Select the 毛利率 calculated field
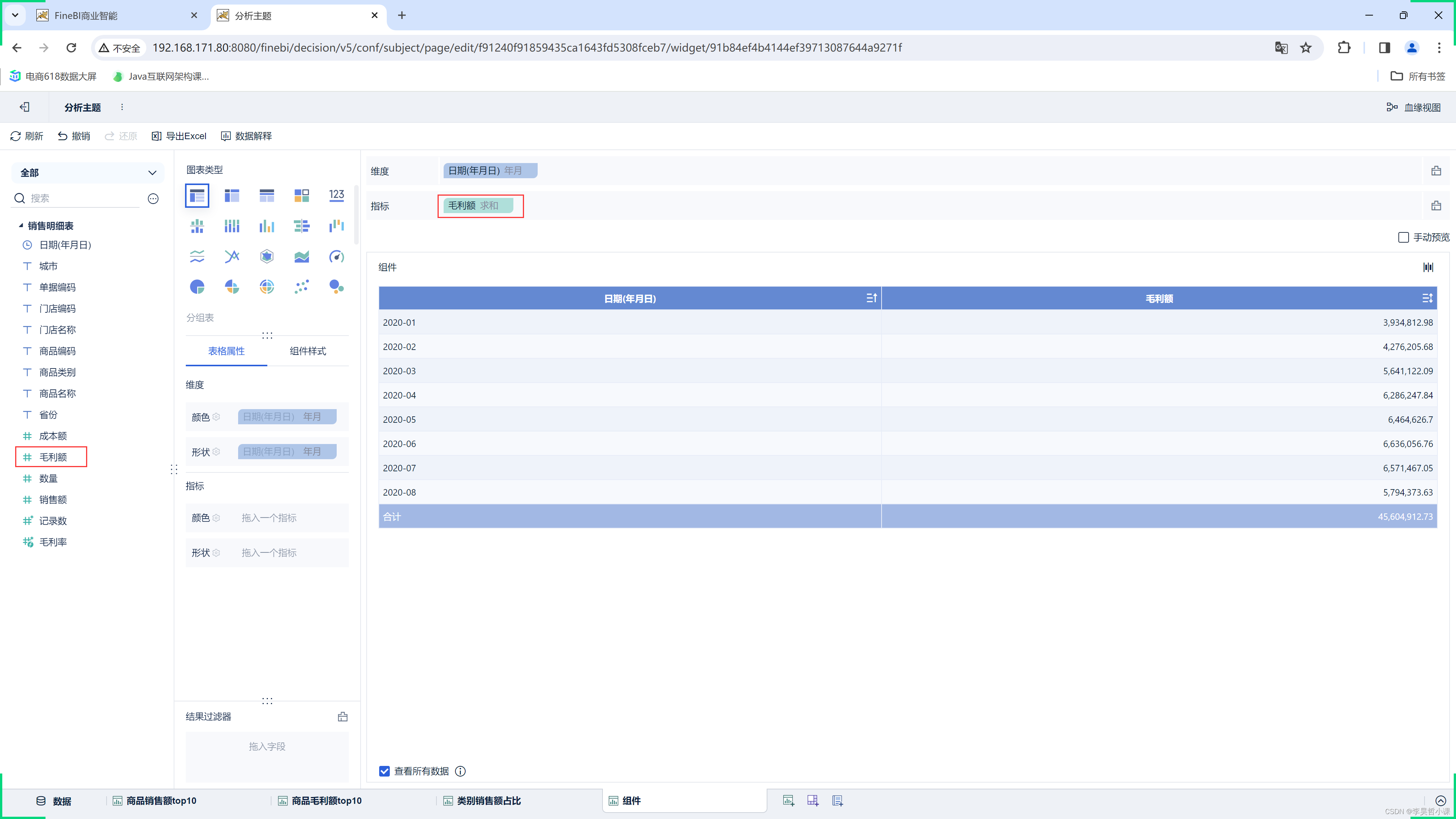Viewport: 1456px width, 819px height. tap(53, 542)
